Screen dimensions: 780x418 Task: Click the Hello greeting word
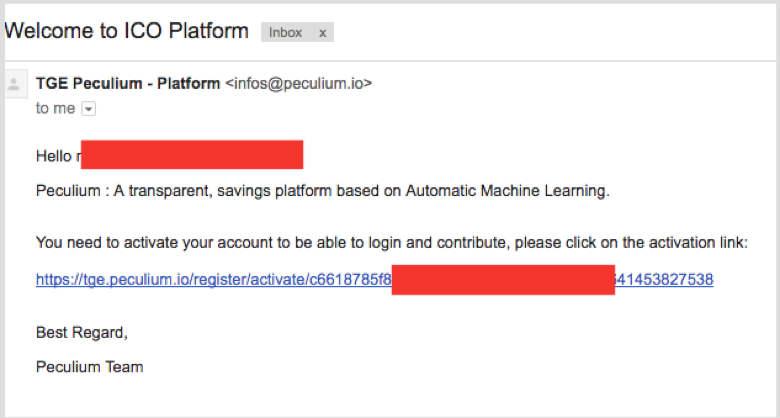coord(54,156)
